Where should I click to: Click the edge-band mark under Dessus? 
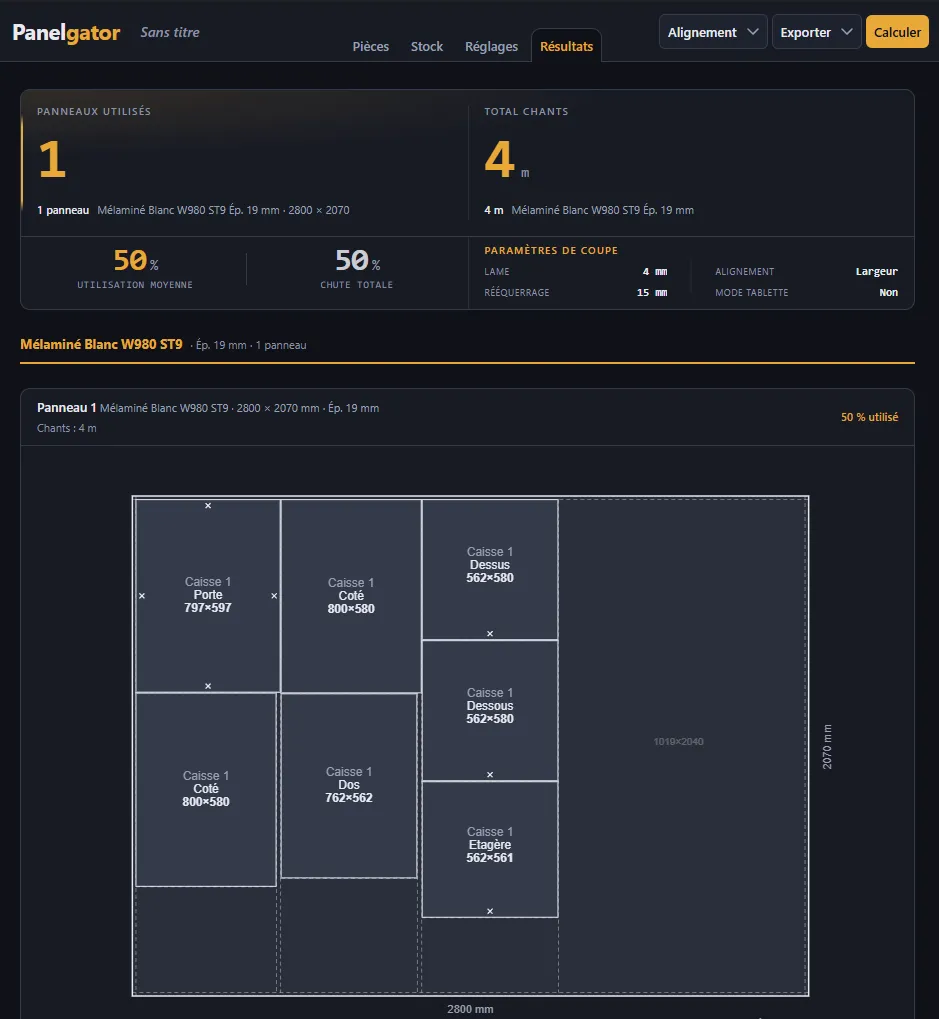pyautogui.click(x=490, y=634)
